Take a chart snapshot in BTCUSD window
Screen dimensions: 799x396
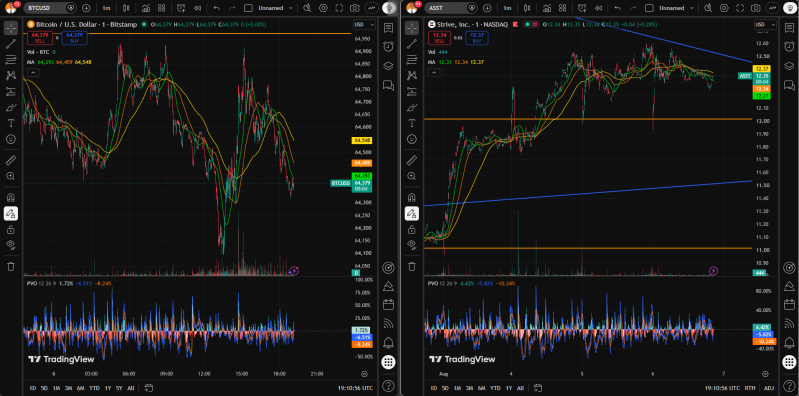tap(355, 8)
